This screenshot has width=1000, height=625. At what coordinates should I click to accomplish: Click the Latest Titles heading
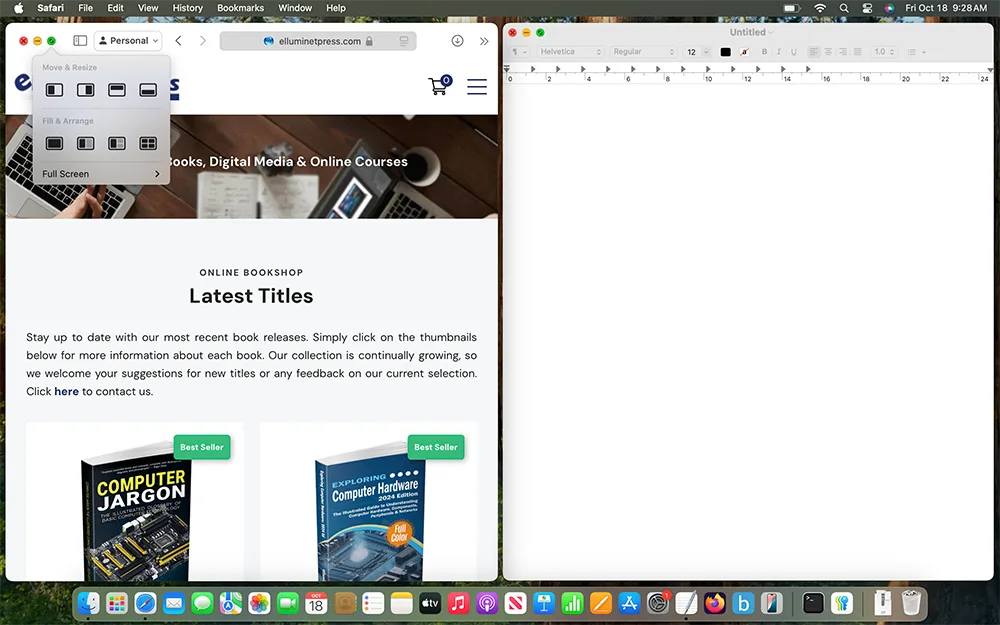point(251,296)
